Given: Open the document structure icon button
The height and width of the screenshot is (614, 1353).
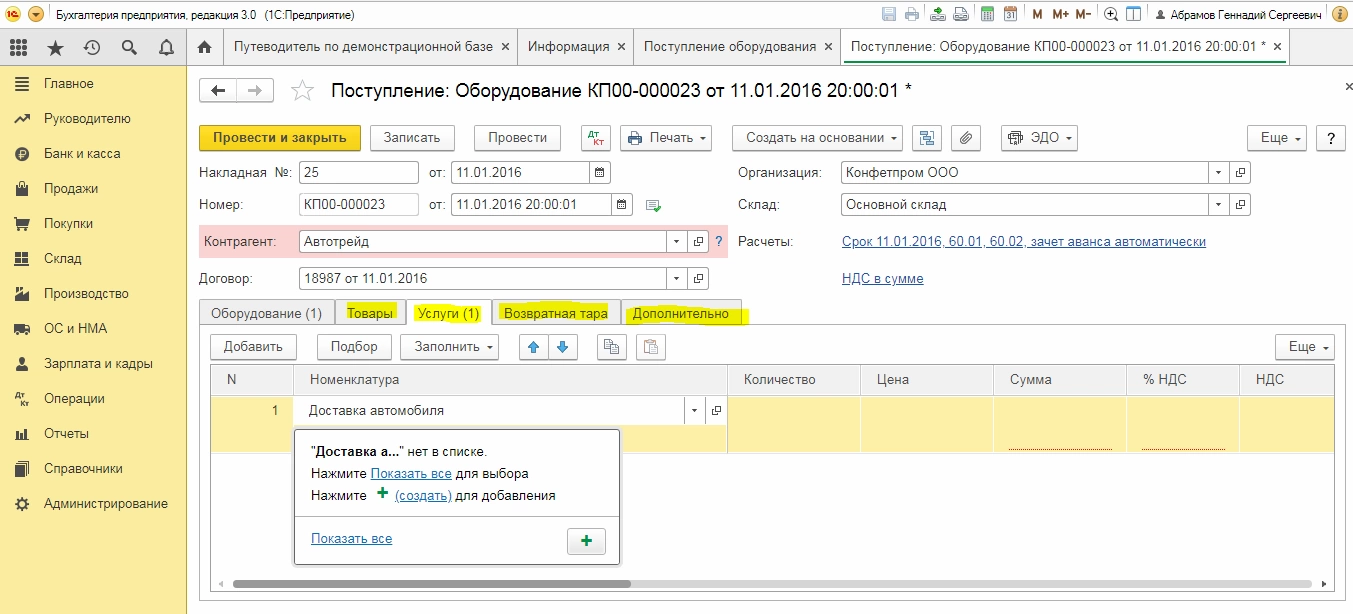Looking at the screenshot, I should (x=927, y=138).
